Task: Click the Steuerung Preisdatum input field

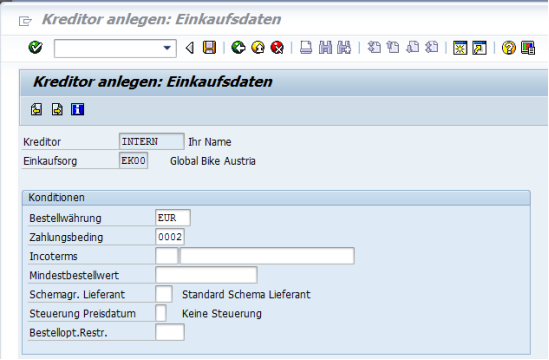Action: pyautogui.click(x=161, y=313)
